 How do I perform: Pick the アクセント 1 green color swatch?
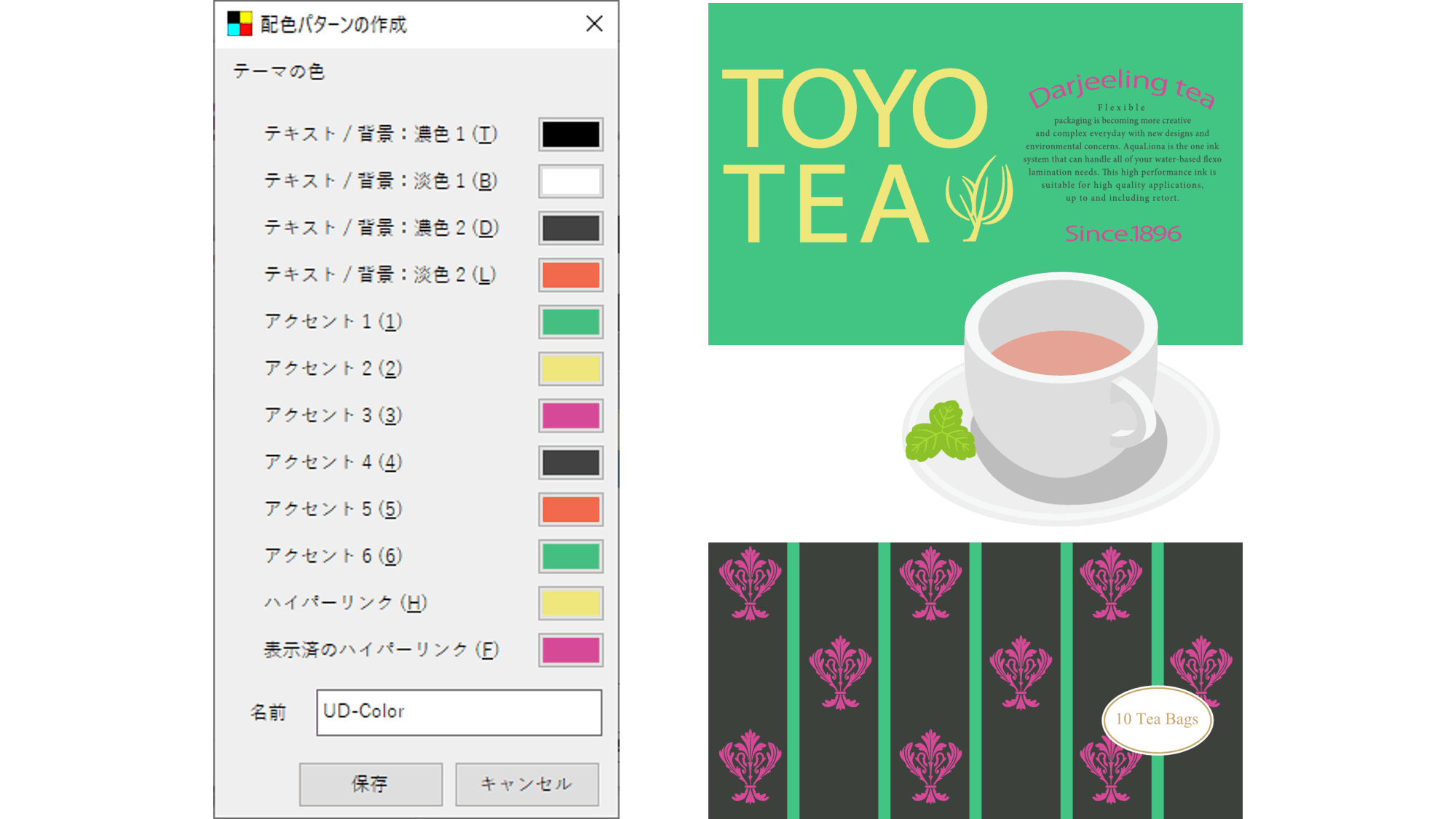[x=571, y=322]
